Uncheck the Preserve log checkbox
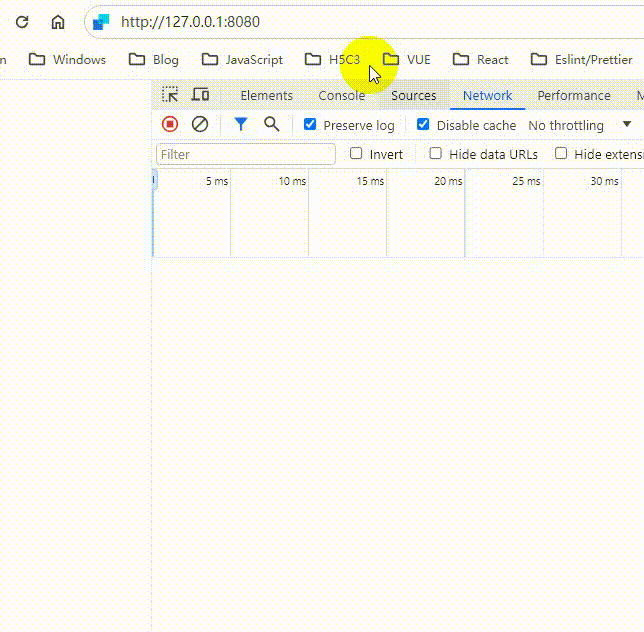Screen dimensions: 644x632 tap(310, 124)
